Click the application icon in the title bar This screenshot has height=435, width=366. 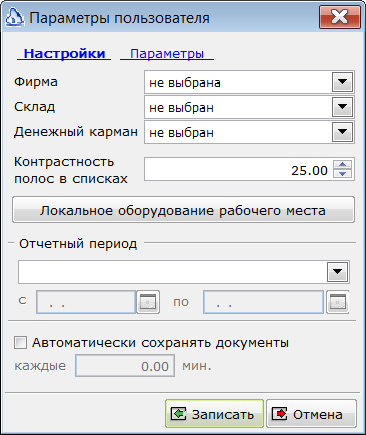(14, 18)
